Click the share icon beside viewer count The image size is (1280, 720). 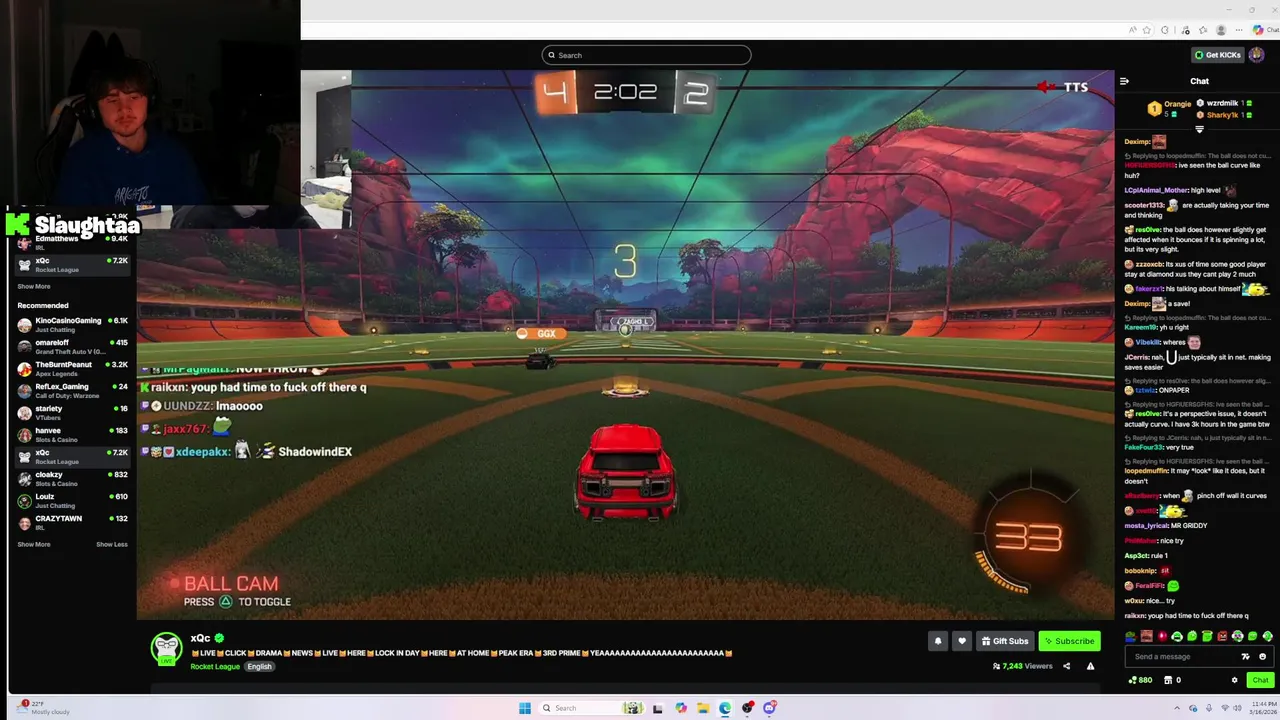(x=1066, y=666)
